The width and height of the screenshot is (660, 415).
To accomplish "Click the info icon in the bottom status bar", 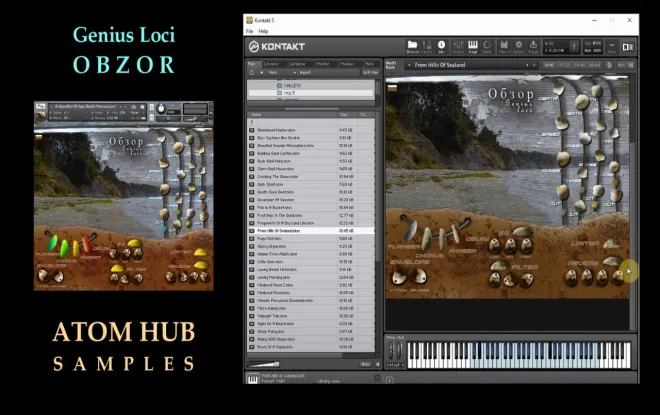I will click(389, 380).
